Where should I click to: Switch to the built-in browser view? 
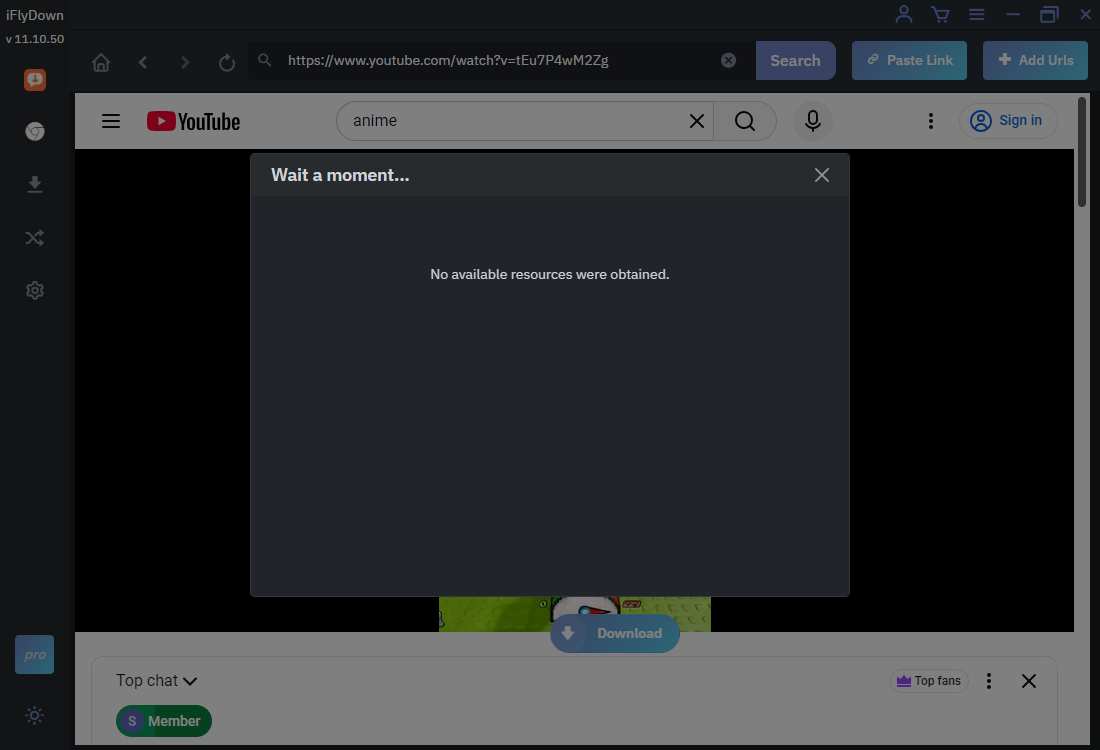[34, 131]
